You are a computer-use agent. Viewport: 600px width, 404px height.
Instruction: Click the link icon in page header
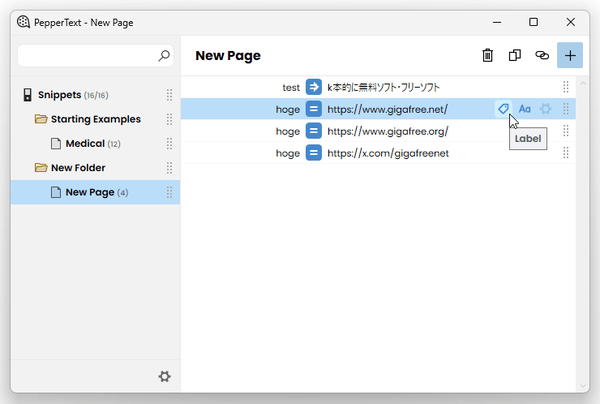[x=542, y=55]
